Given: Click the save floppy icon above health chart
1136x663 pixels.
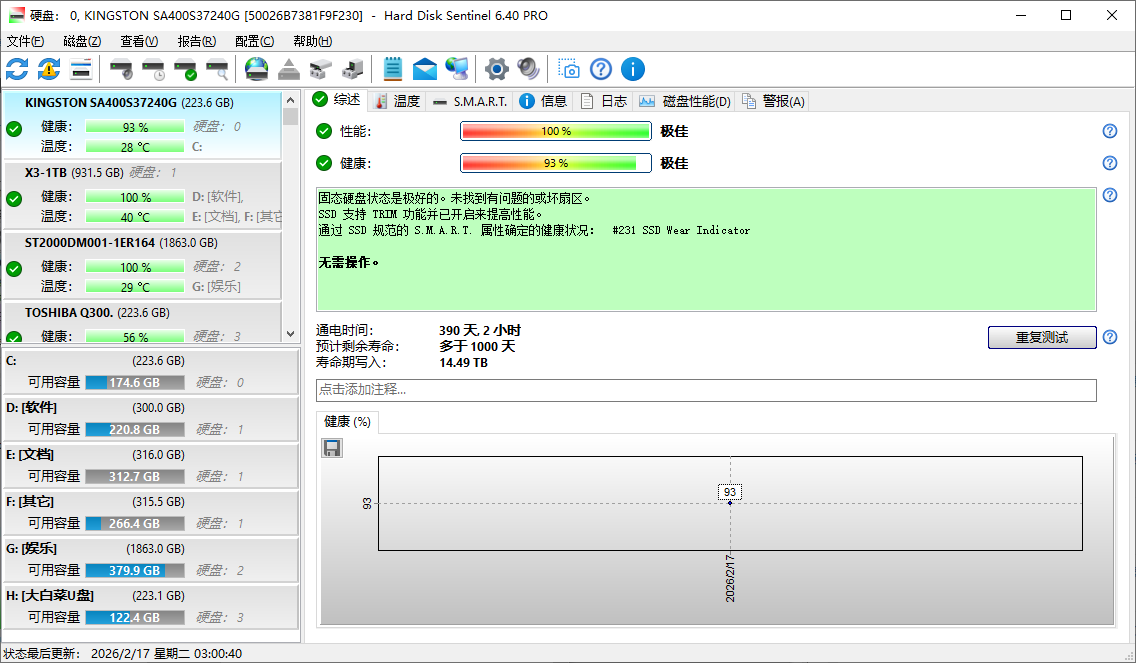Looking at the screenshot, I should [332, 448].
